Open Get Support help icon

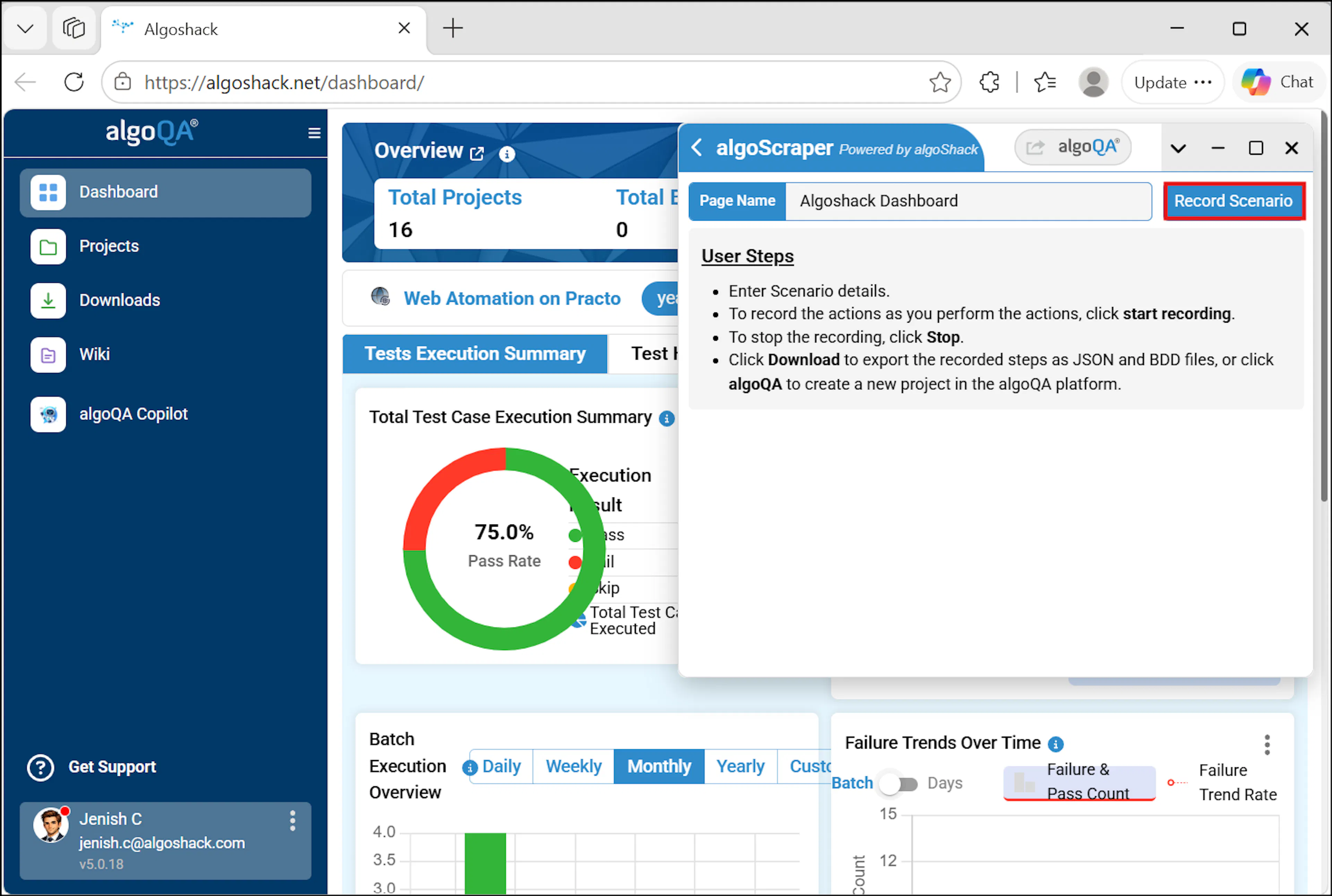(x=41, y=767)
